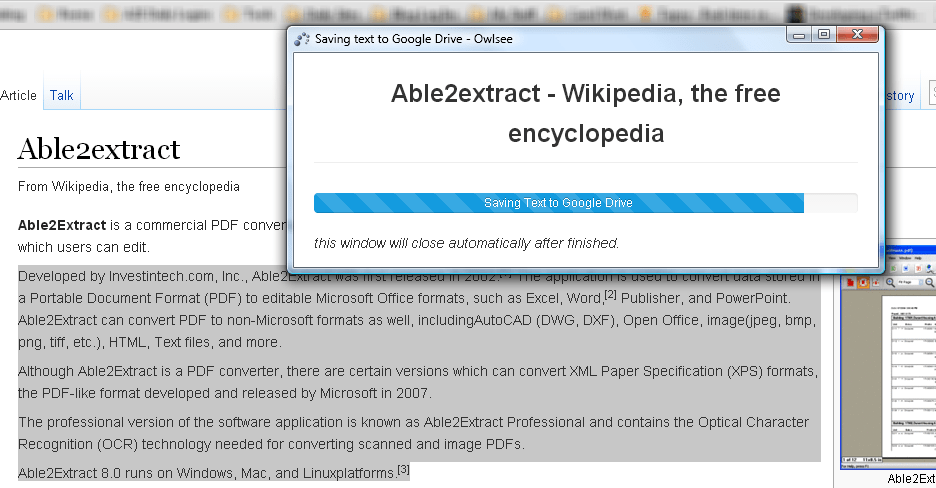Click the Able2extract page heading
Screen dimensions: 936x488
coord(99,149)
